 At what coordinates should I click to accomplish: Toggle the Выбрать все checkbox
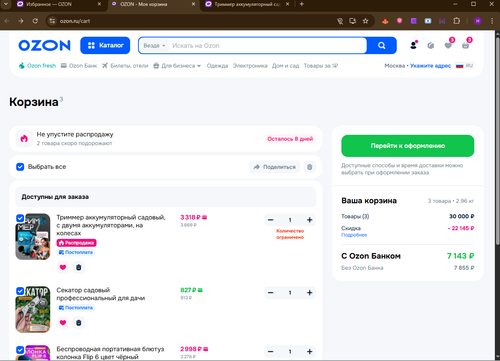(20, 167)
